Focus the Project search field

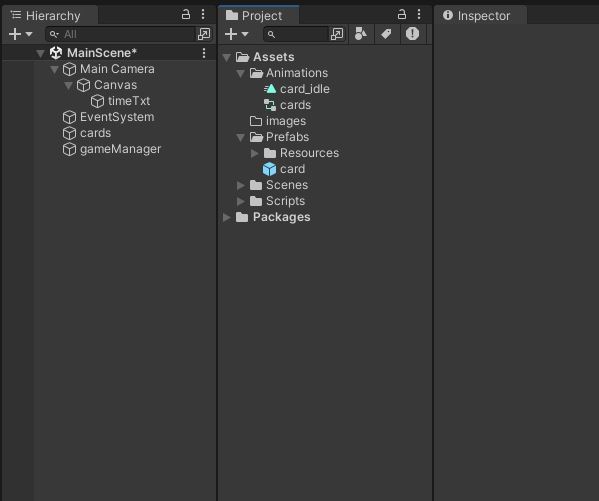tap(296, 34)
